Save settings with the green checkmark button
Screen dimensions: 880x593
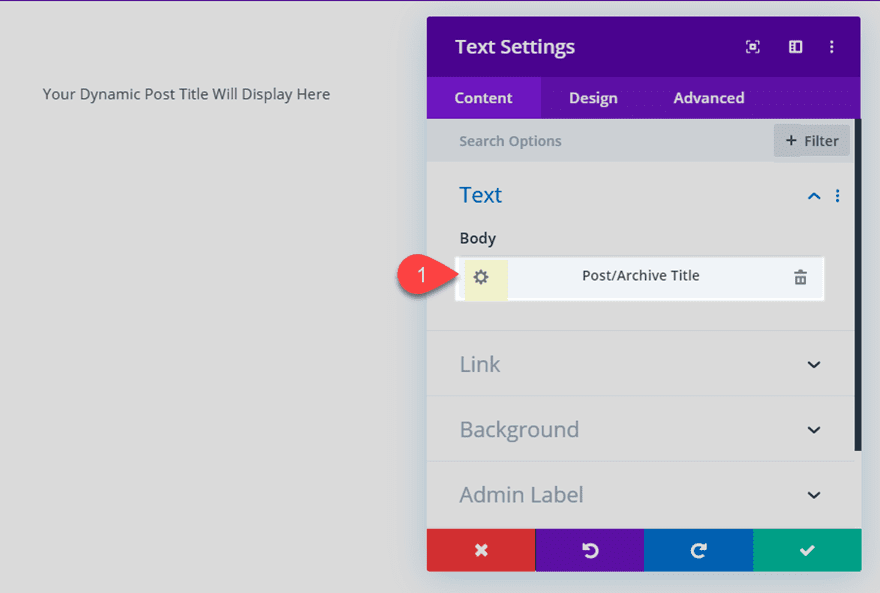[x=807, y=550]
